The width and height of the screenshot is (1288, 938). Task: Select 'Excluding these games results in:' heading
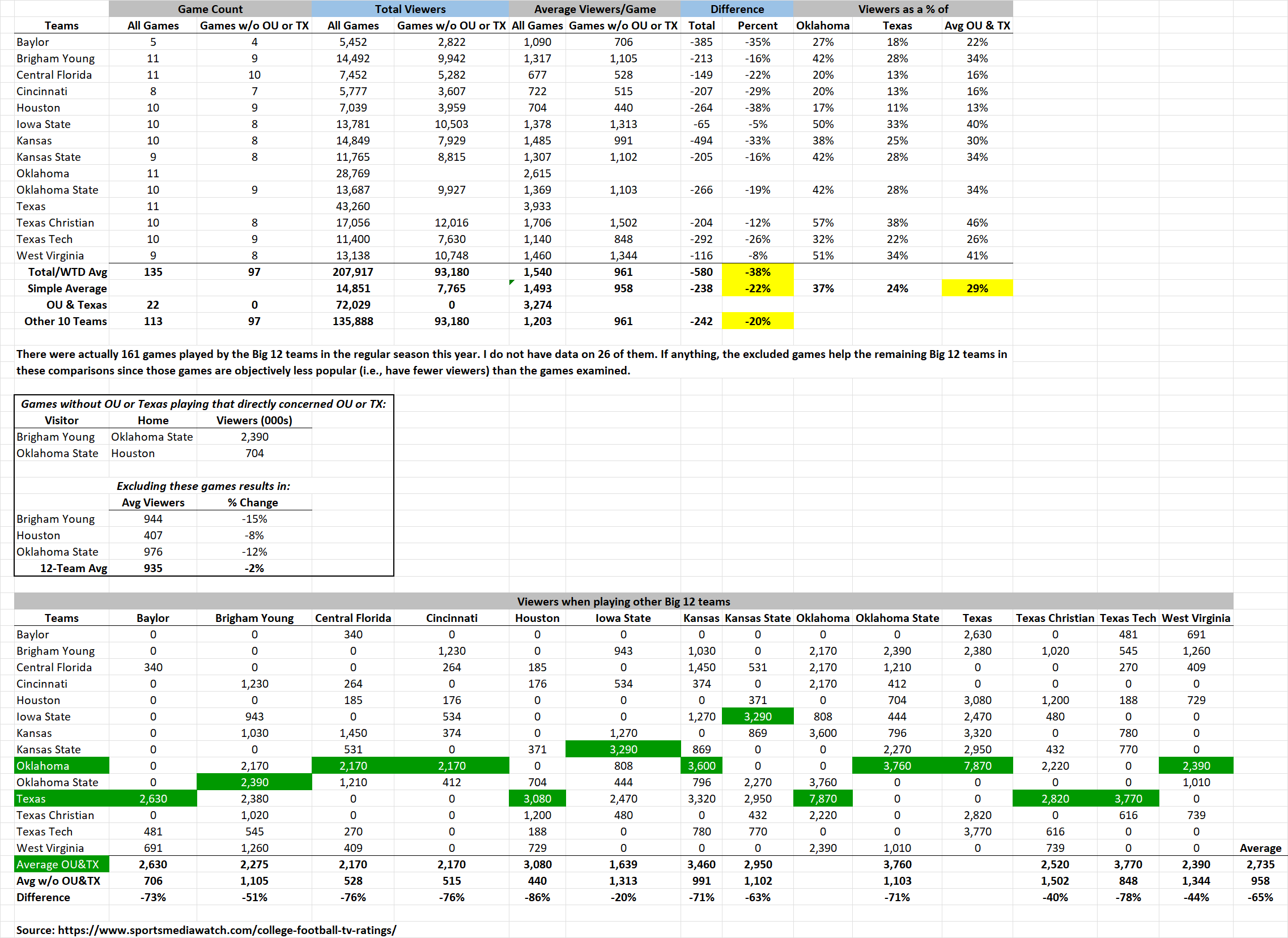[203, 486]
